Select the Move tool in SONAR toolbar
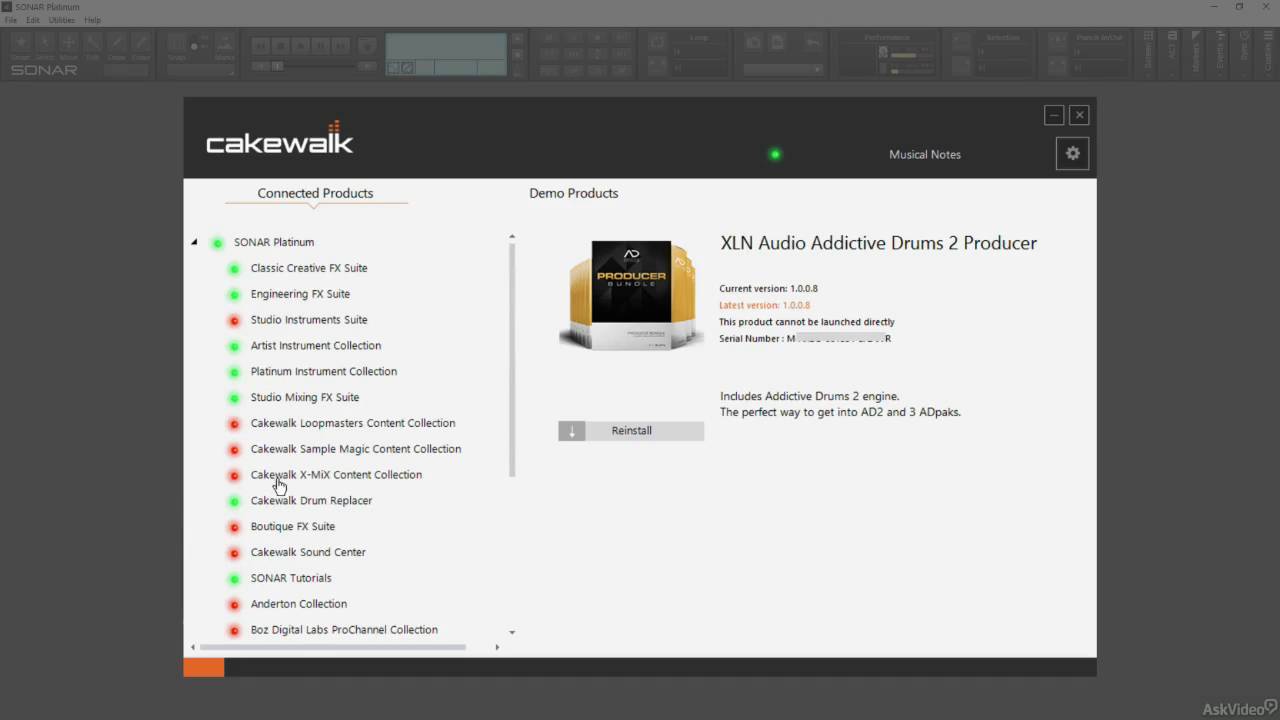The height and width of the screenshot is (720, 1280). pos(69,43)
